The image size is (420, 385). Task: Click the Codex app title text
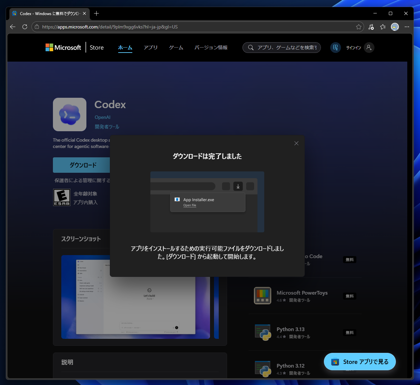coord(110,104)
